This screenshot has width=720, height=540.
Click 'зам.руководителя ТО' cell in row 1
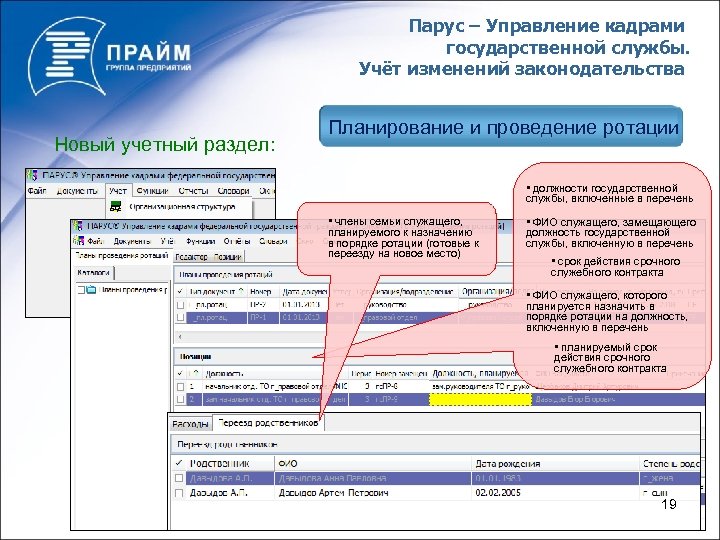(x=480, y=387)
